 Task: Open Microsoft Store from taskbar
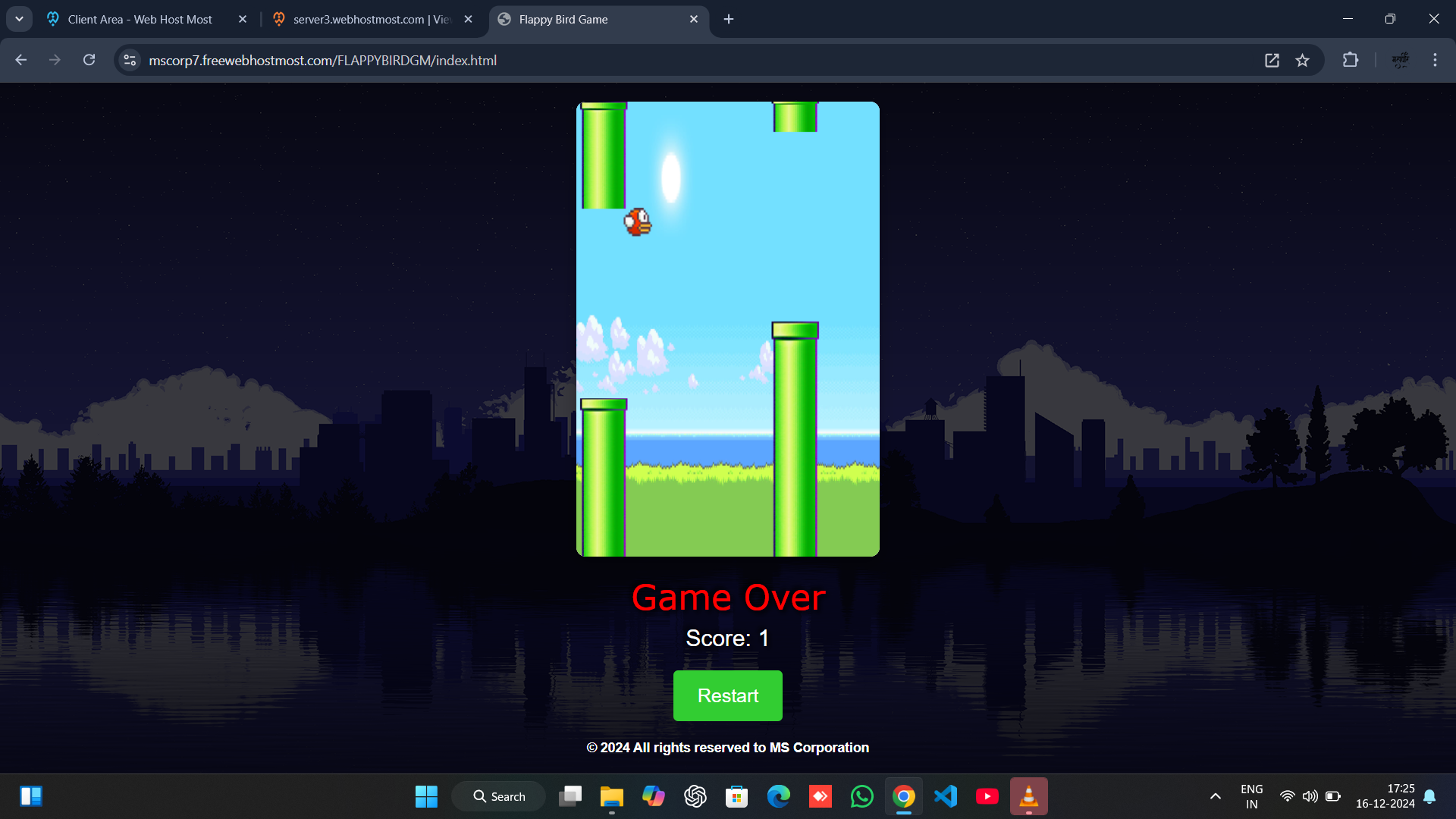(x=737, y=796)
